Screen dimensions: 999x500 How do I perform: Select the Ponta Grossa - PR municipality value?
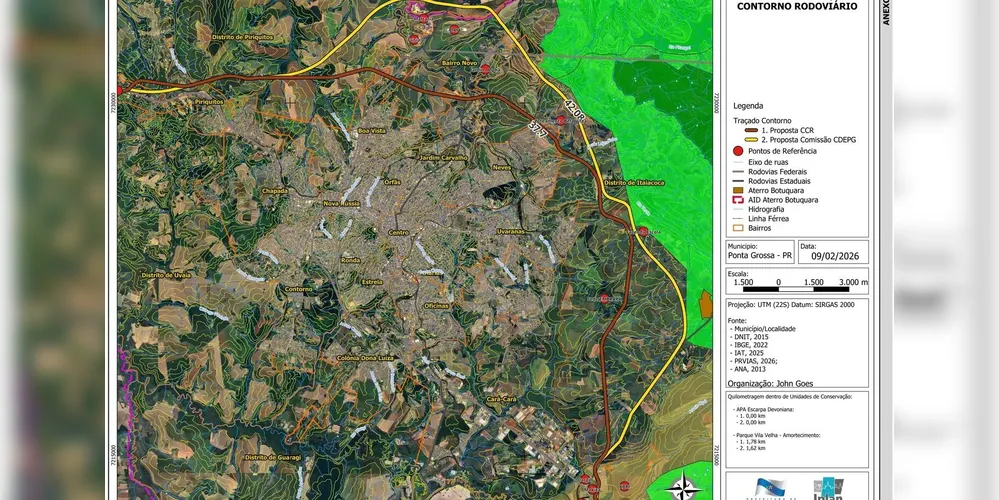point(760,256)
